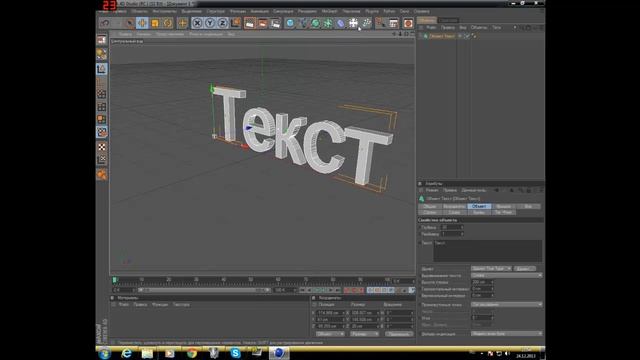Click the X position field in coordinates
This screenshot has width=640, height=360.
point(331,313)
